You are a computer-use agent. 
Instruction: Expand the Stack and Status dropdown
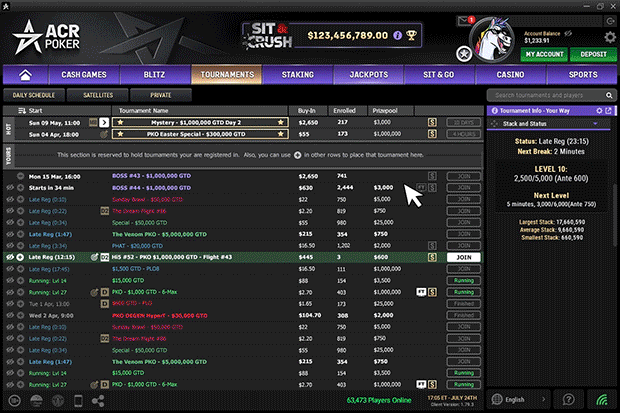pyautogui.click(x=595, y=124)
